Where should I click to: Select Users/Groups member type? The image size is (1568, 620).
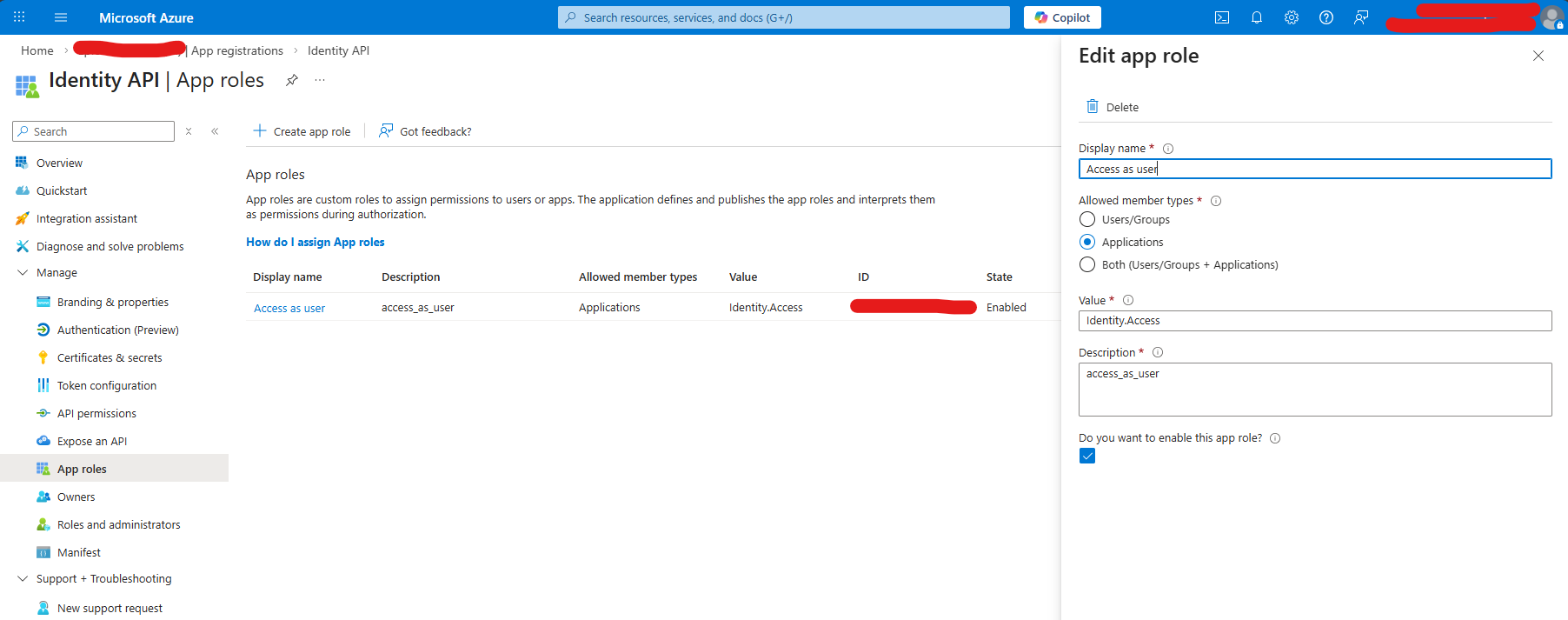1087,219
